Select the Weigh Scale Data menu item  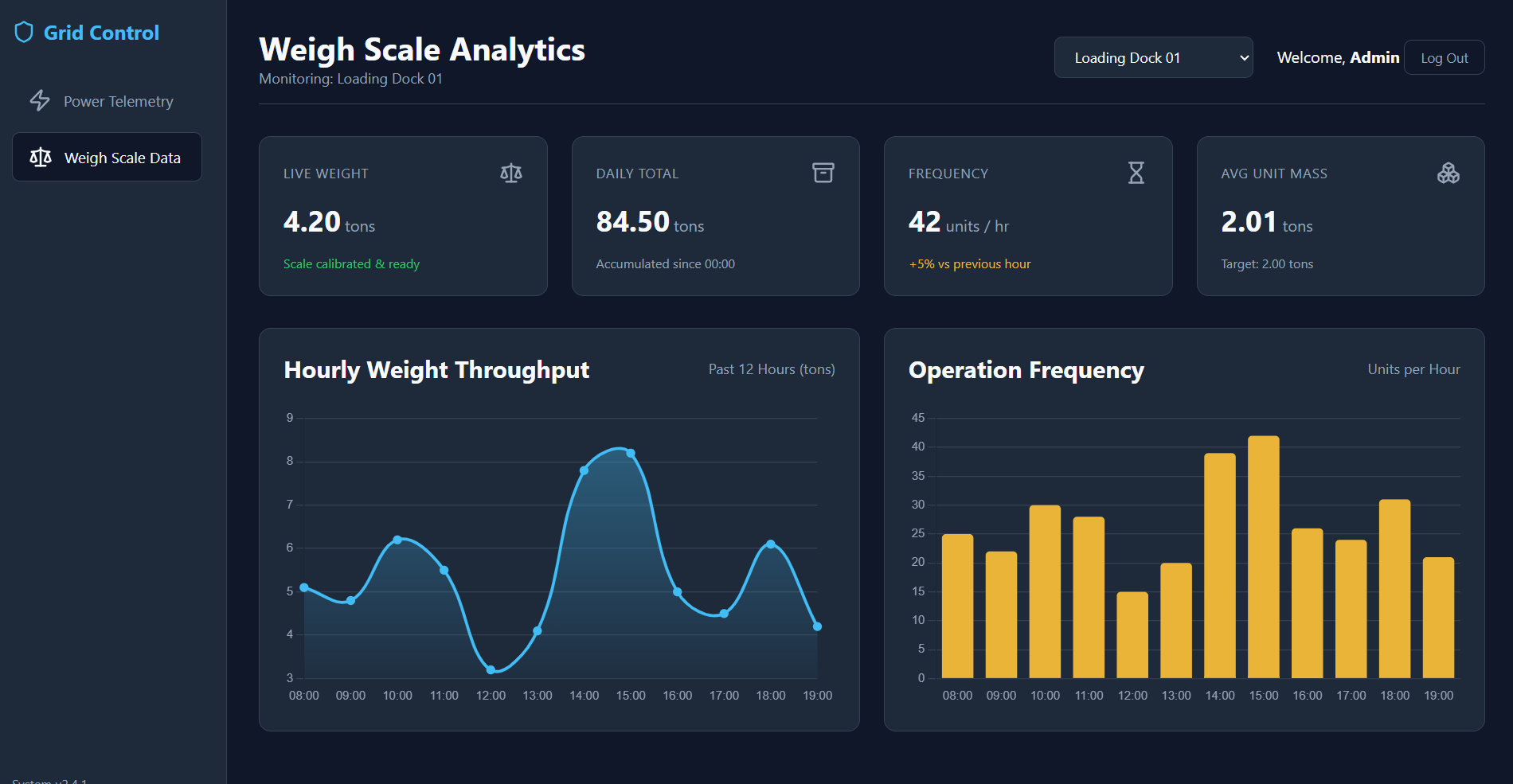click(x=107, y=157)
